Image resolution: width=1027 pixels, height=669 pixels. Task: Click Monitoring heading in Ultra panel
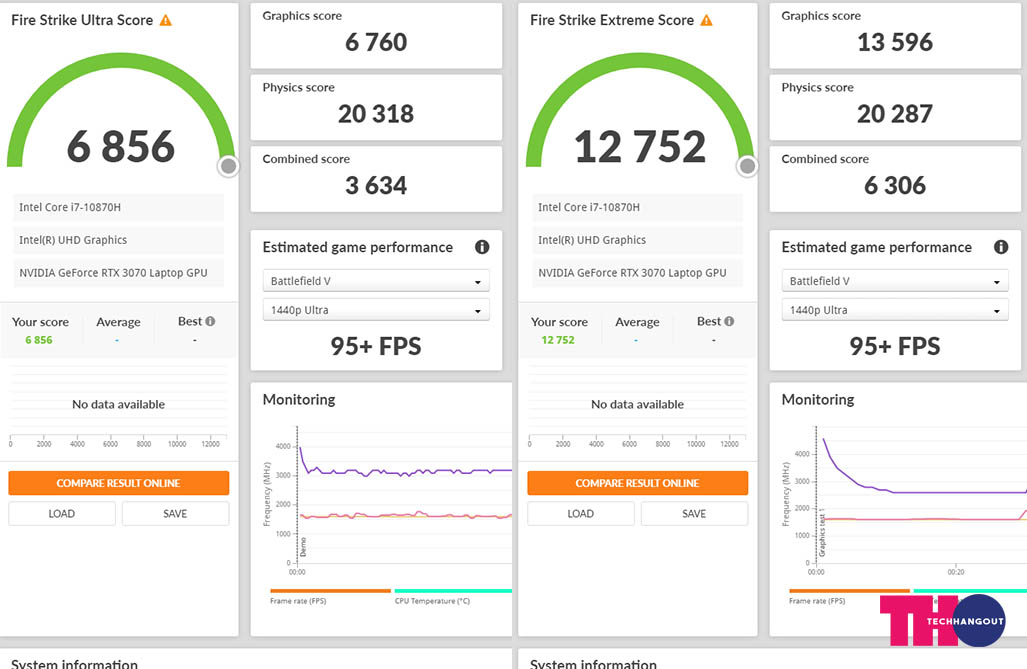[x=299, y=400]
